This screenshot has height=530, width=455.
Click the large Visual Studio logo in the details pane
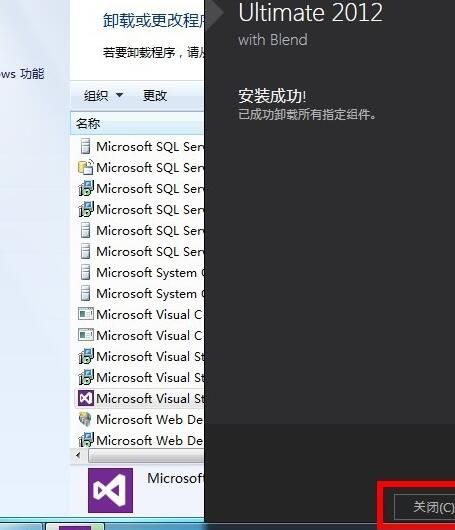pyautogui.click(x=110, y=490)
